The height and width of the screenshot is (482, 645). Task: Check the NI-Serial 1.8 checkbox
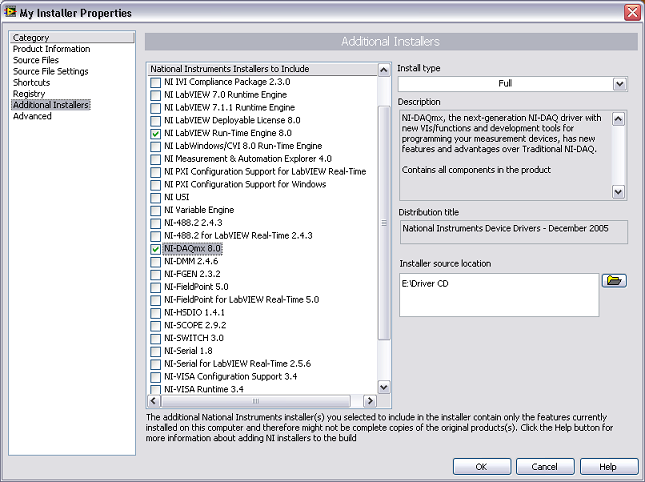[x=155, y=351]
